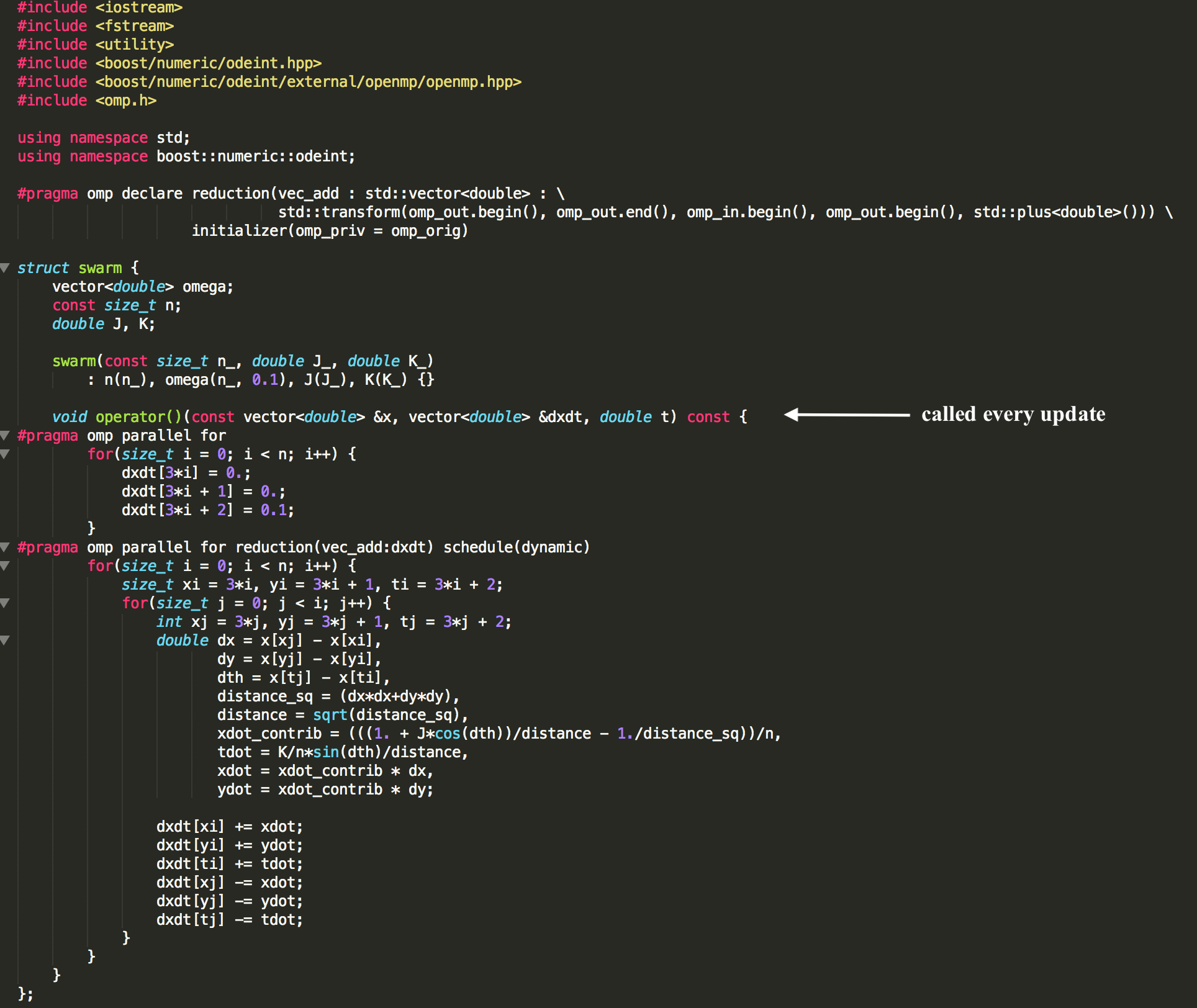Click the <omp.h> include text

pyautogui.click(x=125, y=101)
